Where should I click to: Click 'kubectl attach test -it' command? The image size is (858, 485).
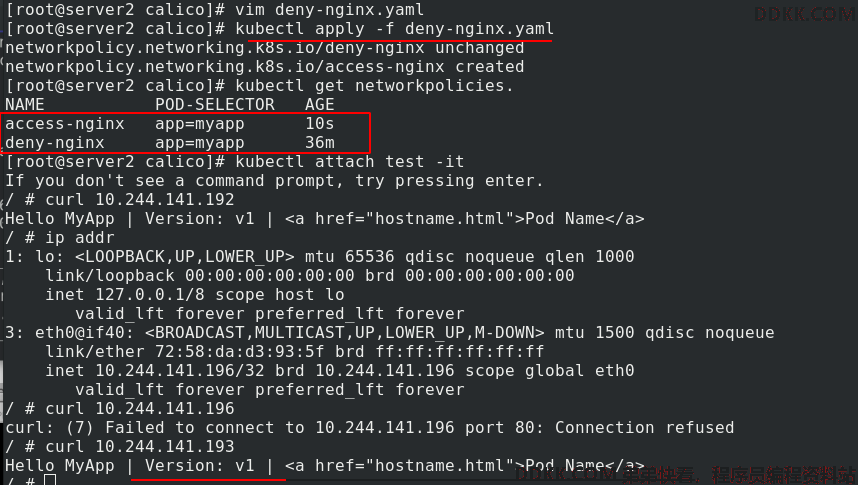(x=350, y=162)
